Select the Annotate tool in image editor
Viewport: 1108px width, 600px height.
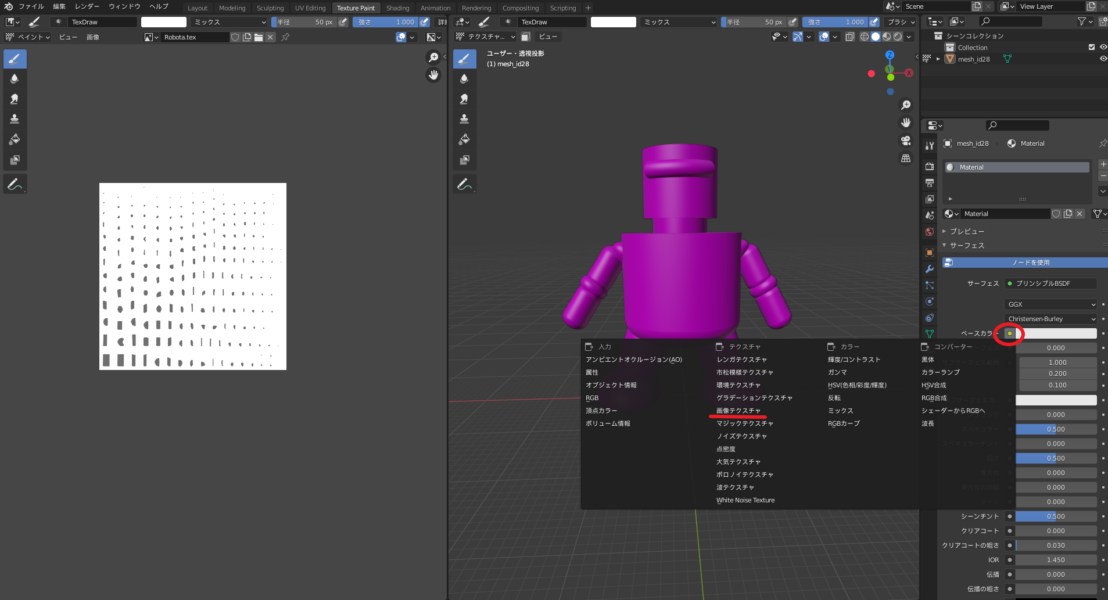click(14, 184)
